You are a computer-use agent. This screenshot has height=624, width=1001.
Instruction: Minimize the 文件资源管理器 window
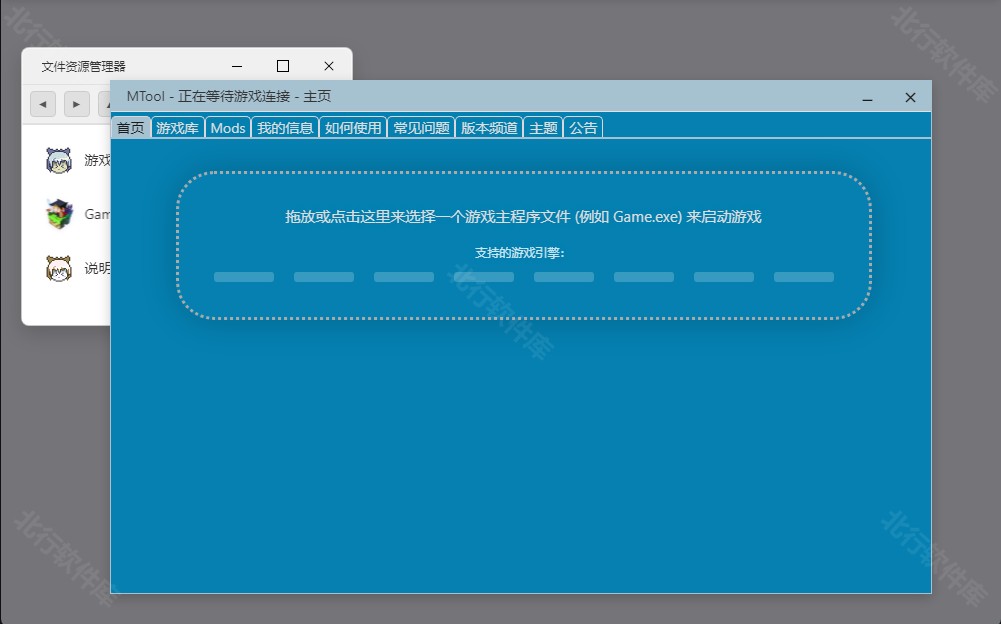[x=237, y=66]
